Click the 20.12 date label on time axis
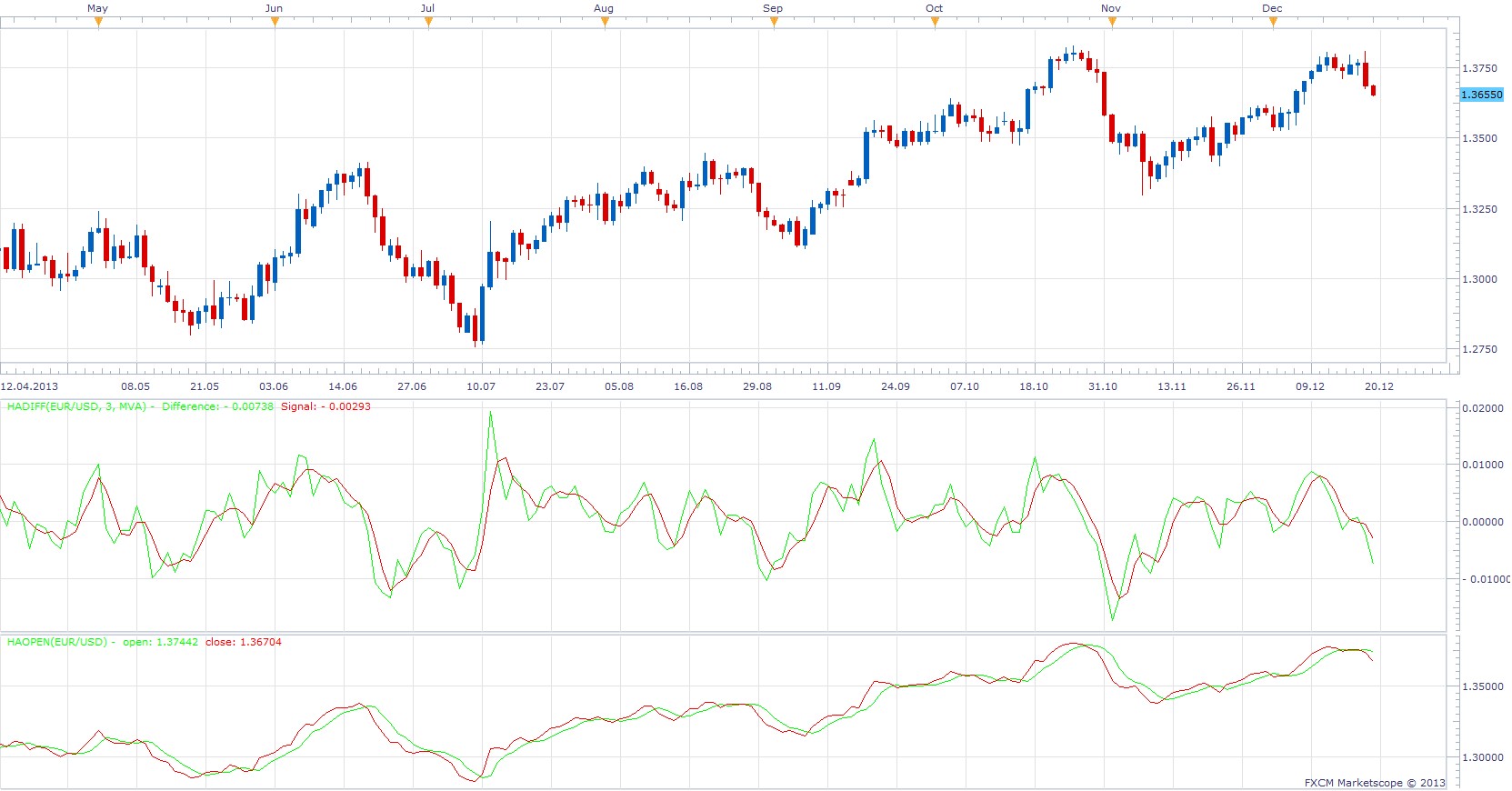The height and width of the screenshot is (791, 1512). (1379, 386)
